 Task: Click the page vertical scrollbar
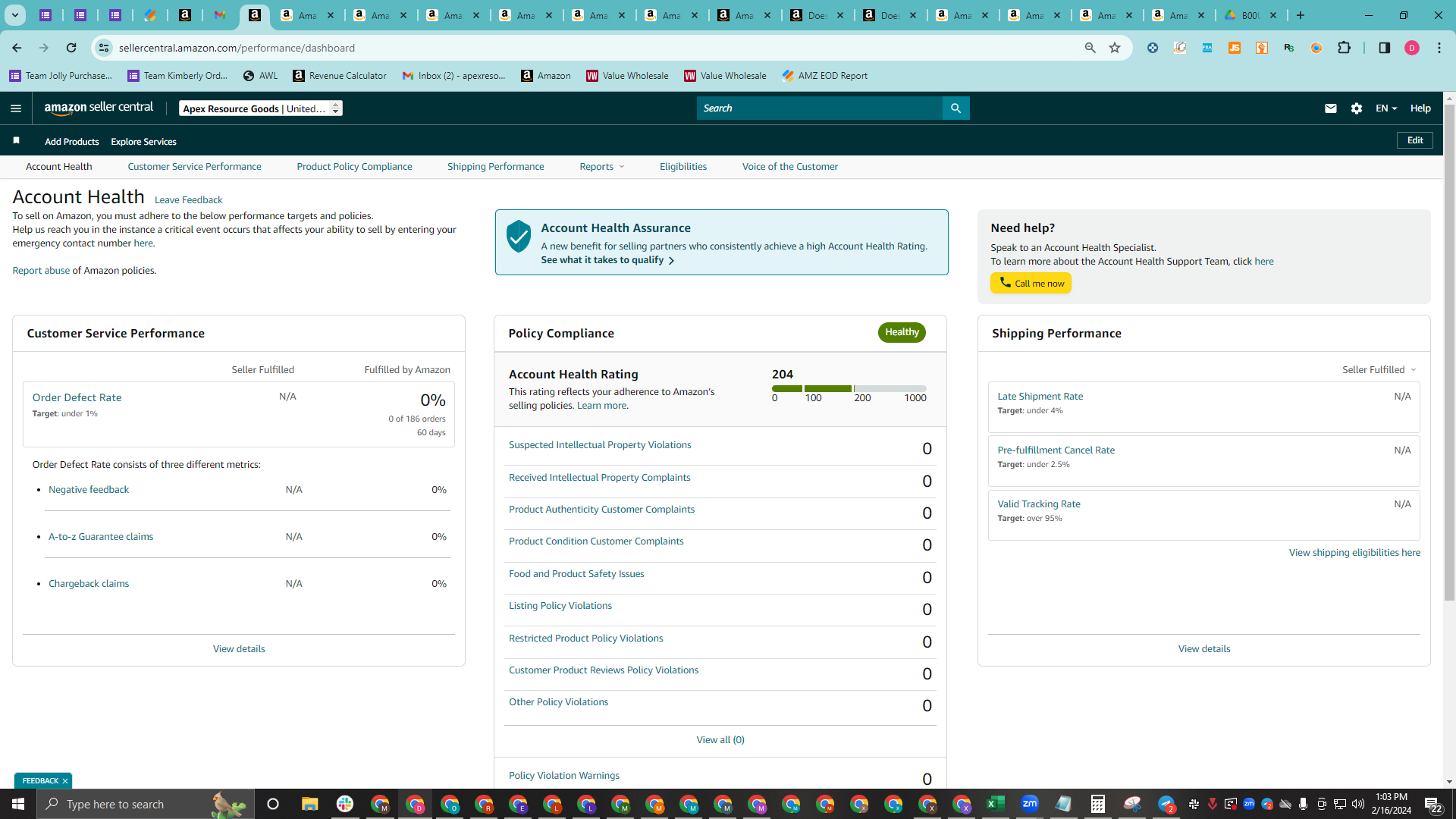click(x=1449, y=353)
